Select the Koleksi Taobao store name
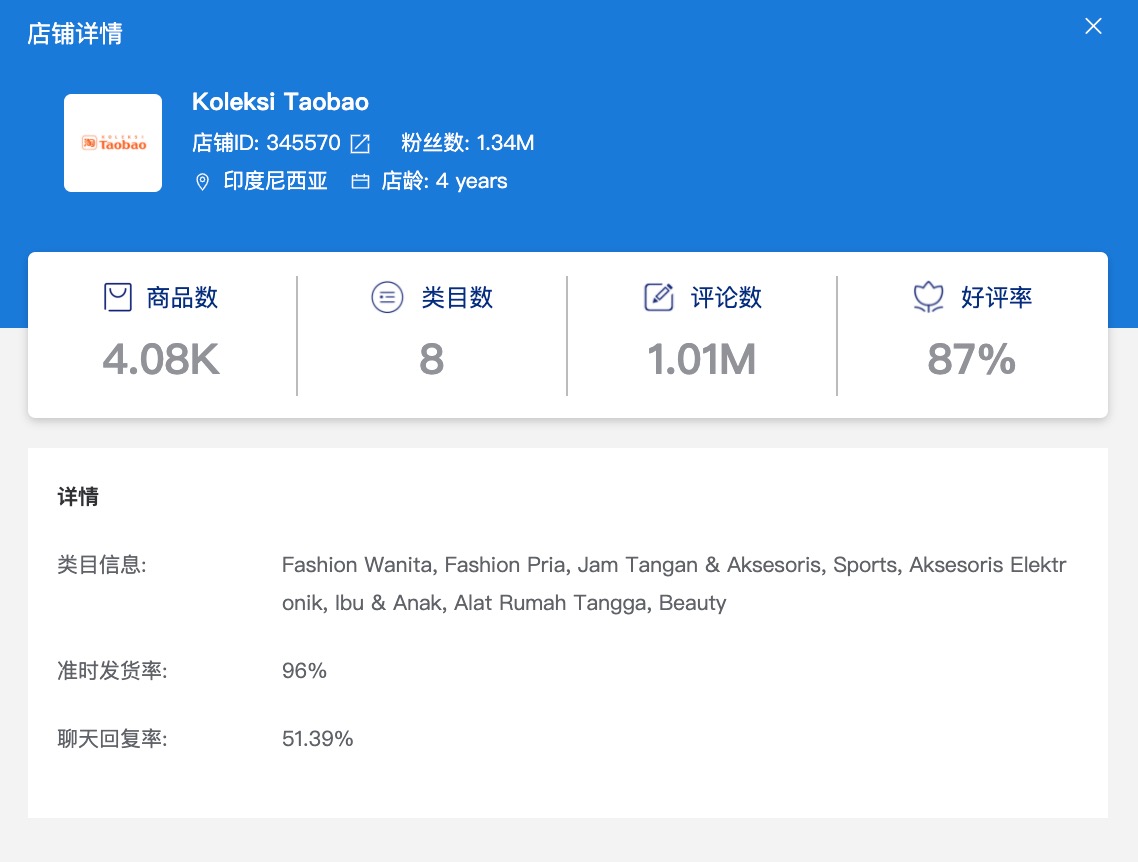The image size is (1138, 862). pos(280,102)
